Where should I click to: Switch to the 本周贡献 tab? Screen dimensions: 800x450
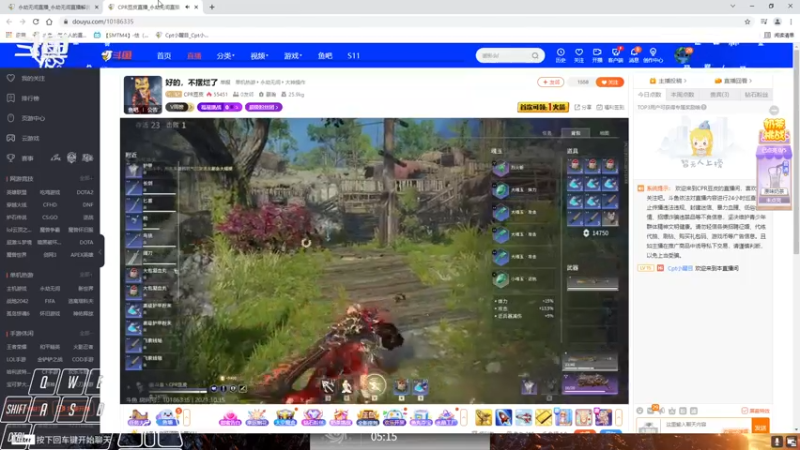pyautogui.click(x=683, y=95)
